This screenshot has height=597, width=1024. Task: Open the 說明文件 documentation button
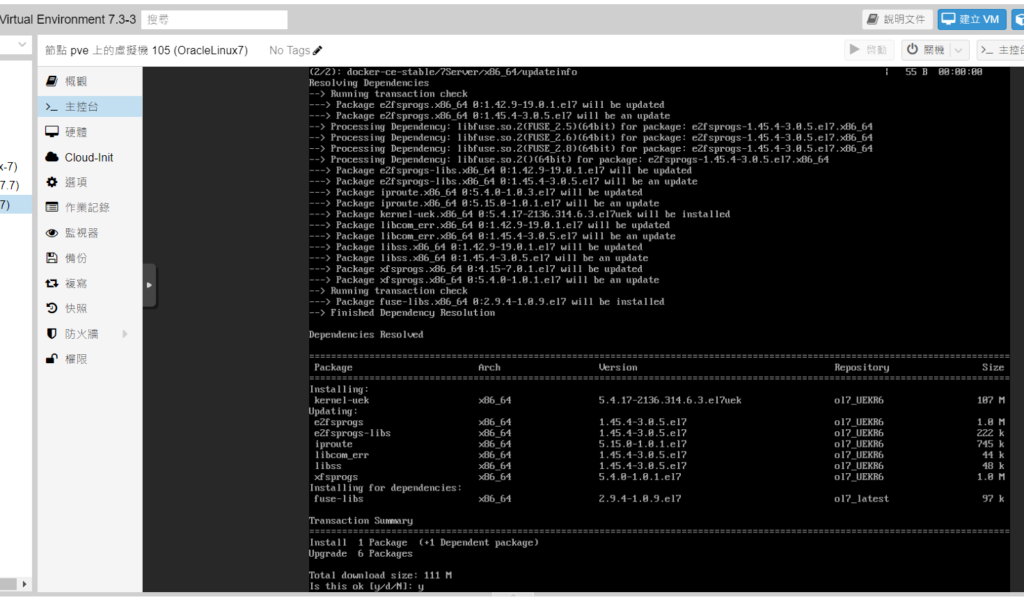898,19
